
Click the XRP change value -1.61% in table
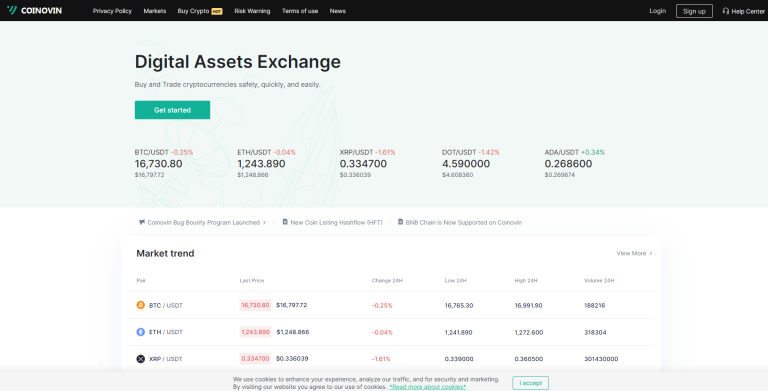(x=381, y=359)
